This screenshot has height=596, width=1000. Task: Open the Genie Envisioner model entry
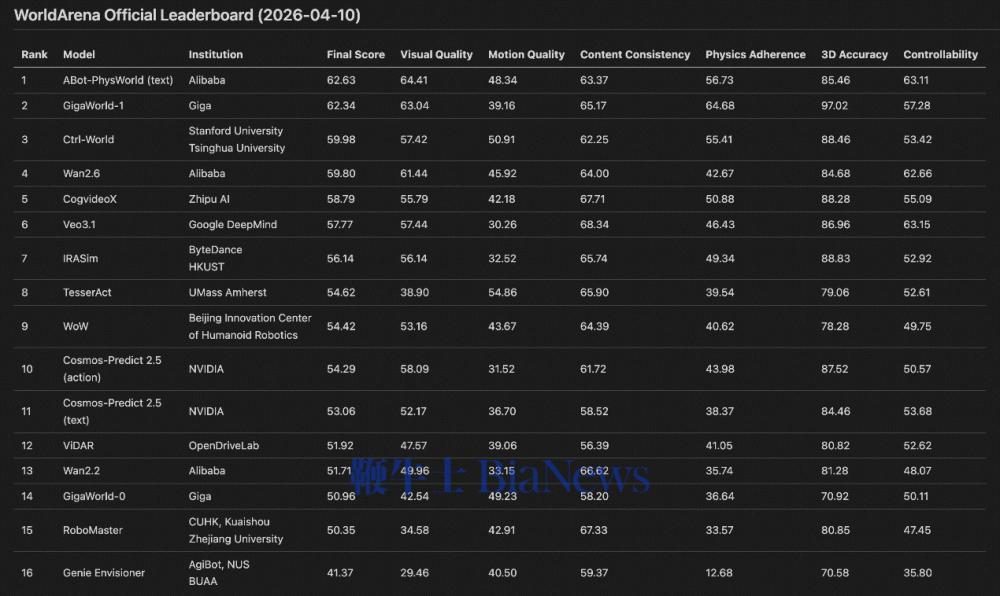point(104,572)
